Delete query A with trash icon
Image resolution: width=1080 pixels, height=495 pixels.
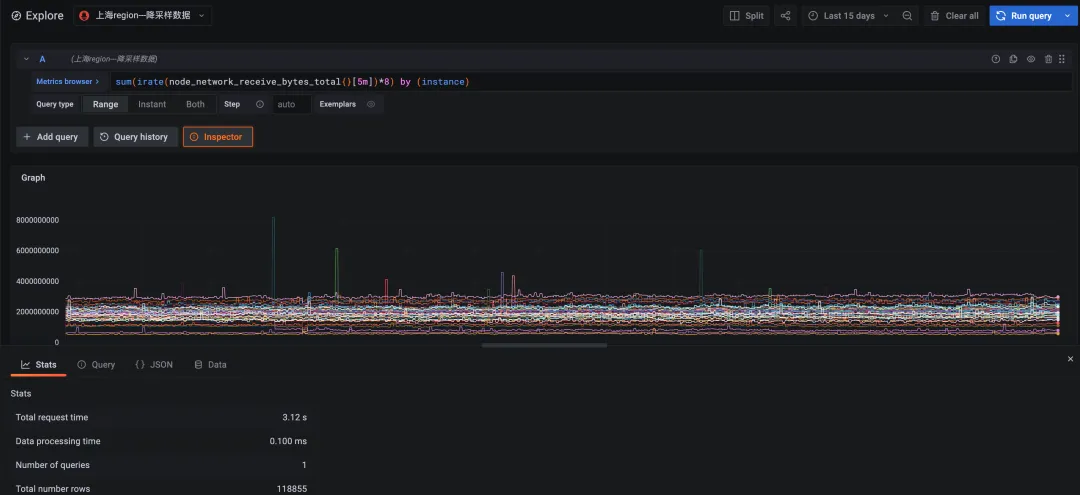point(1048,59)
